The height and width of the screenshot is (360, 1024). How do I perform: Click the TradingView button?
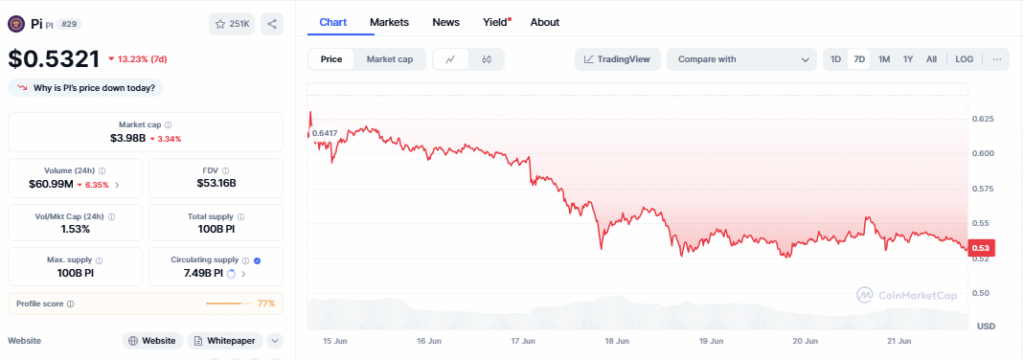pos(617,59)
